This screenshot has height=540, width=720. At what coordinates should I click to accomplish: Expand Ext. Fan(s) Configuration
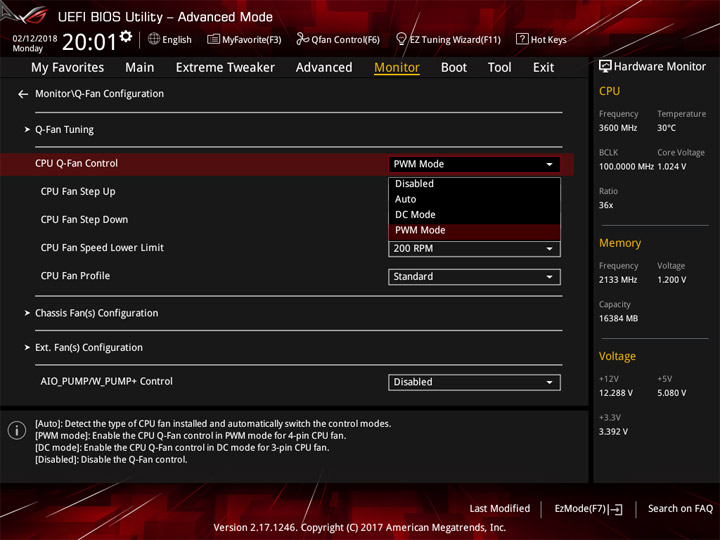[88, 348]
